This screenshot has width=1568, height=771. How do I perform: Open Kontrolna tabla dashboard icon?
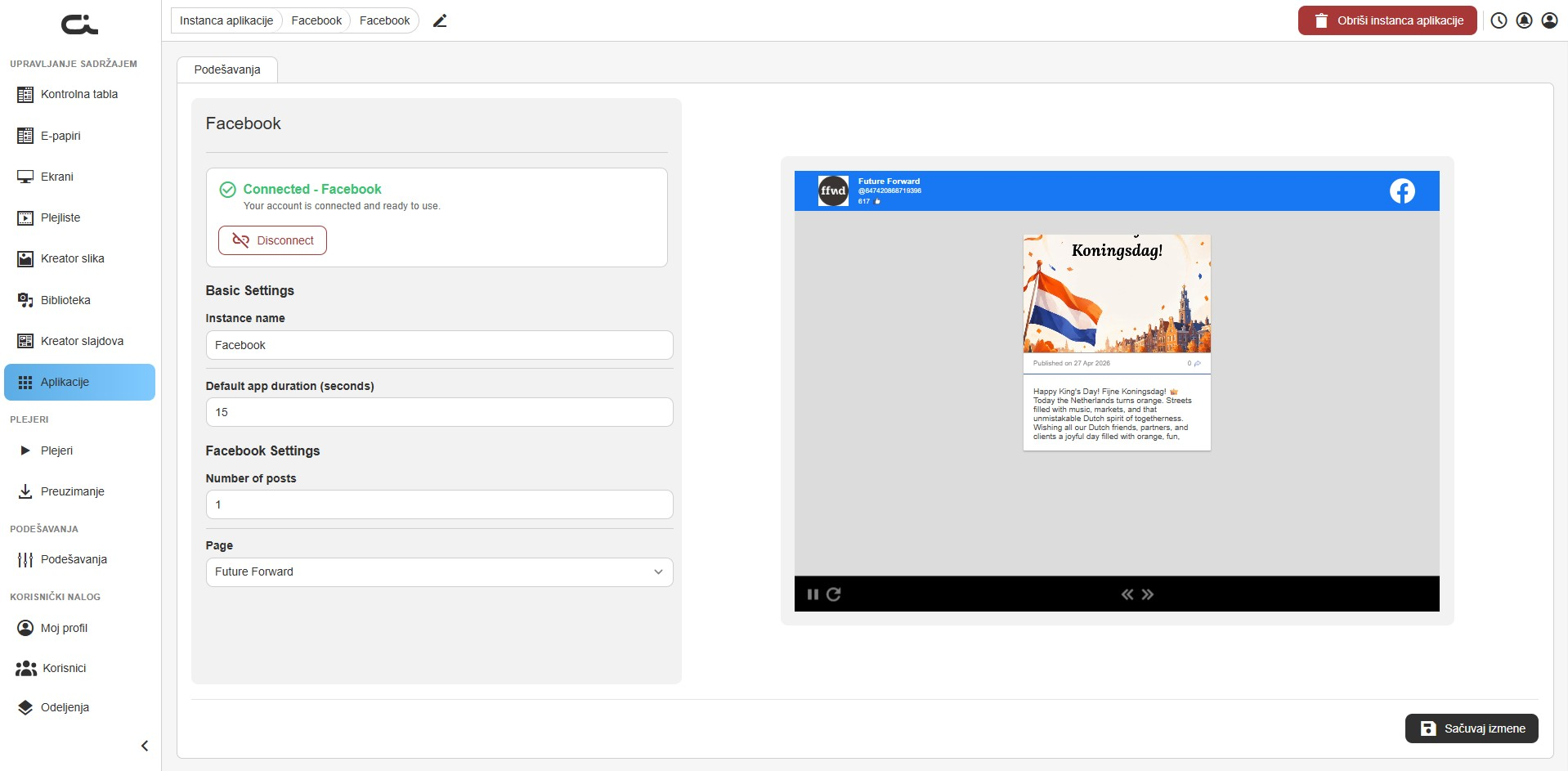tap(25, 95)
